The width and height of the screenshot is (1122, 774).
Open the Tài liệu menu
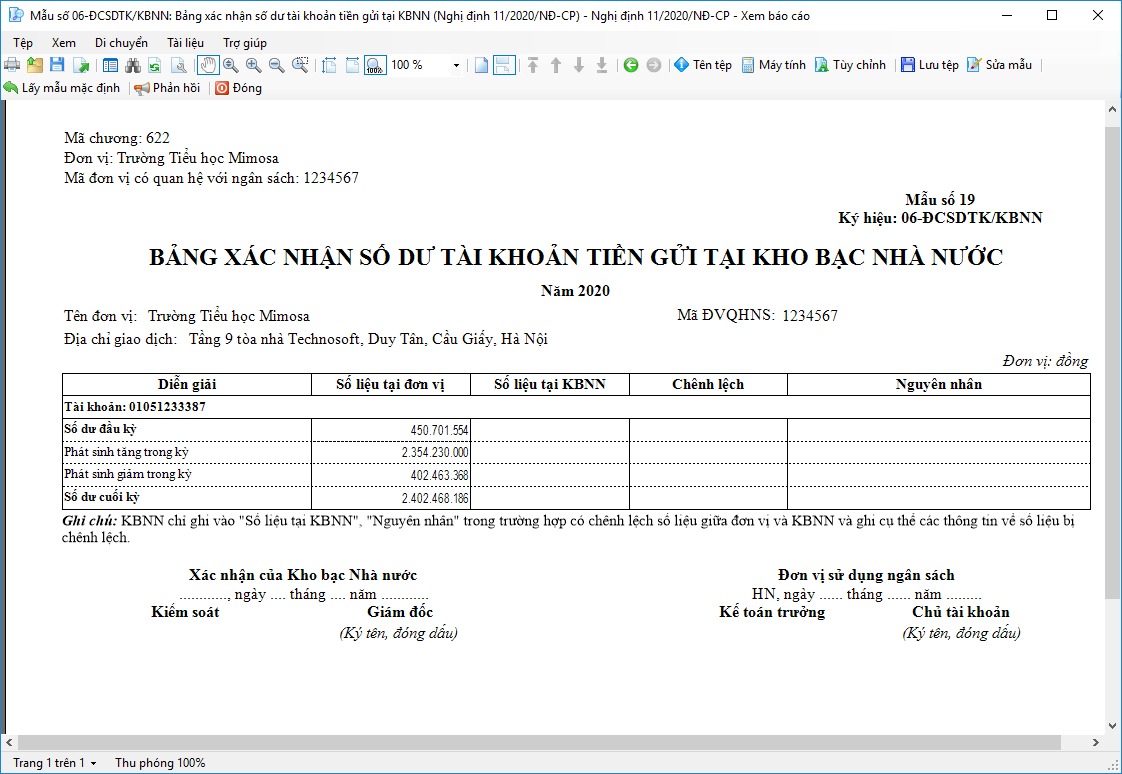click(185, 43)
